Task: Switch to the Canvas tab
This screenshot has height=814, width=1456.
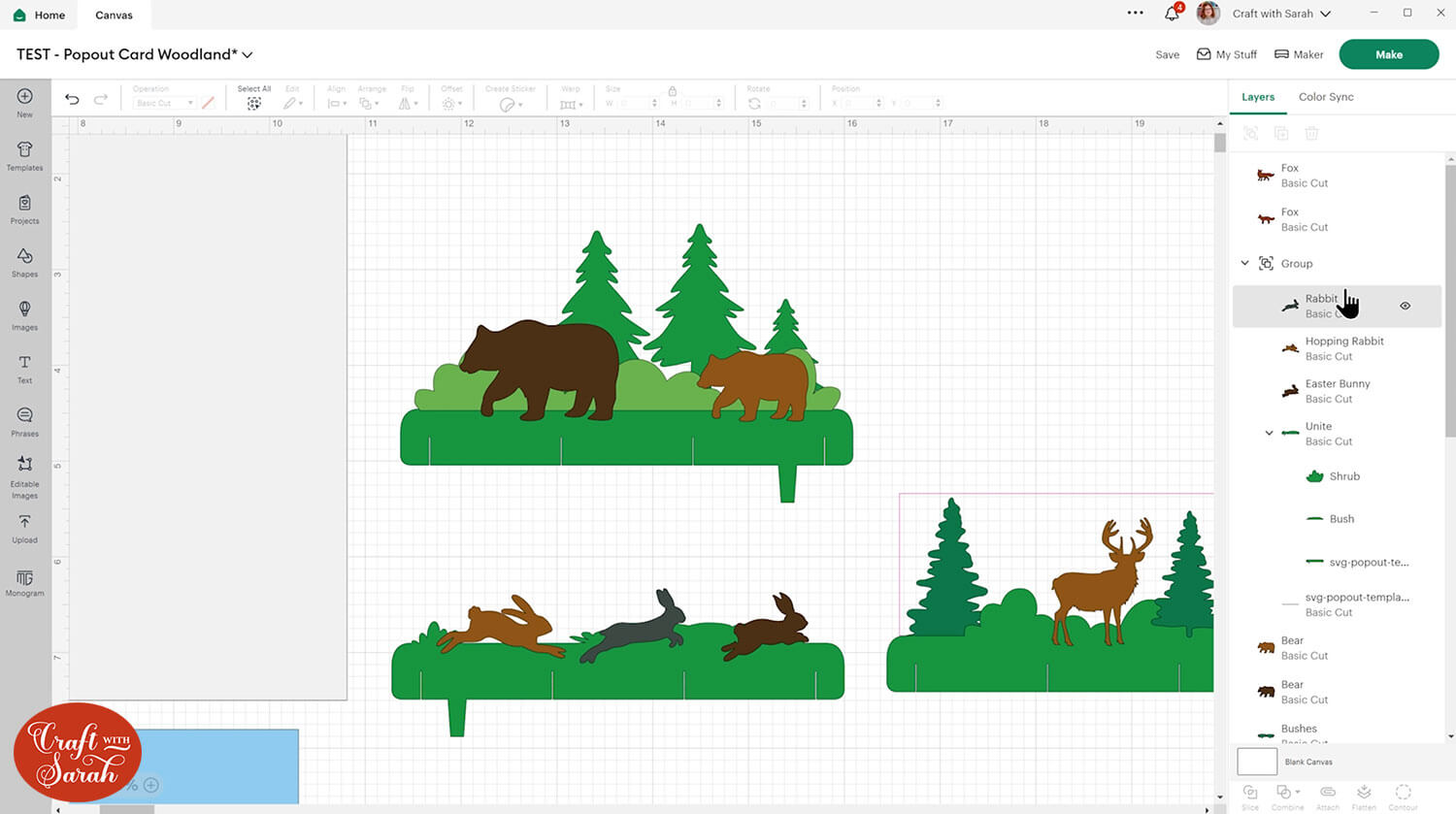Action: (x=114, y=15)
